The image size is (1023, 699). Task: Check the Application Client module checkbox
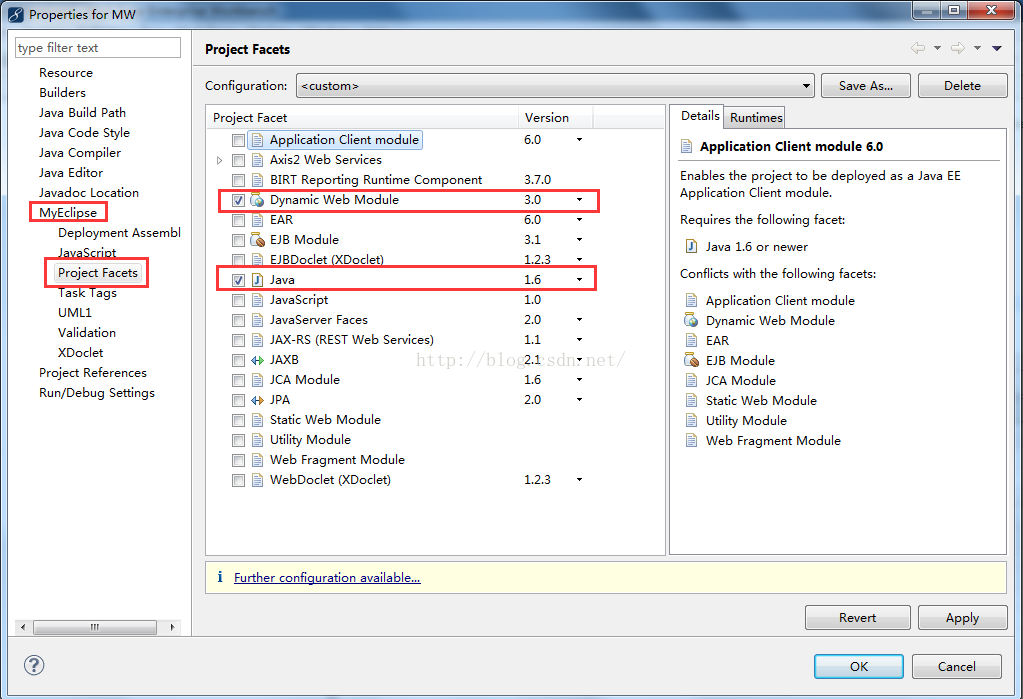click(x=238, y=140)
